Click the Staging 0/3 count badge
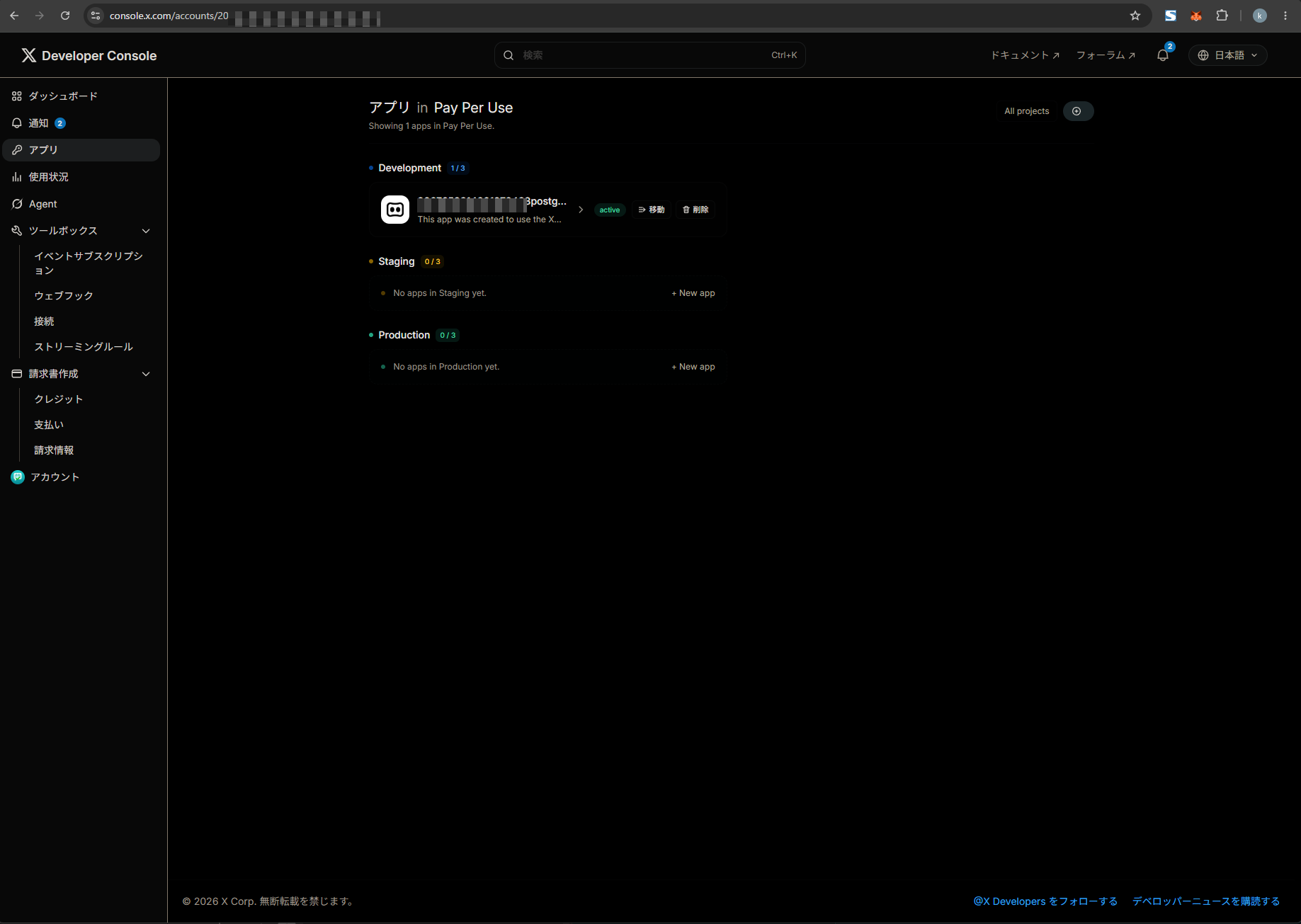The height and width of the screenshot is (924, 1301). click(433, 262)
